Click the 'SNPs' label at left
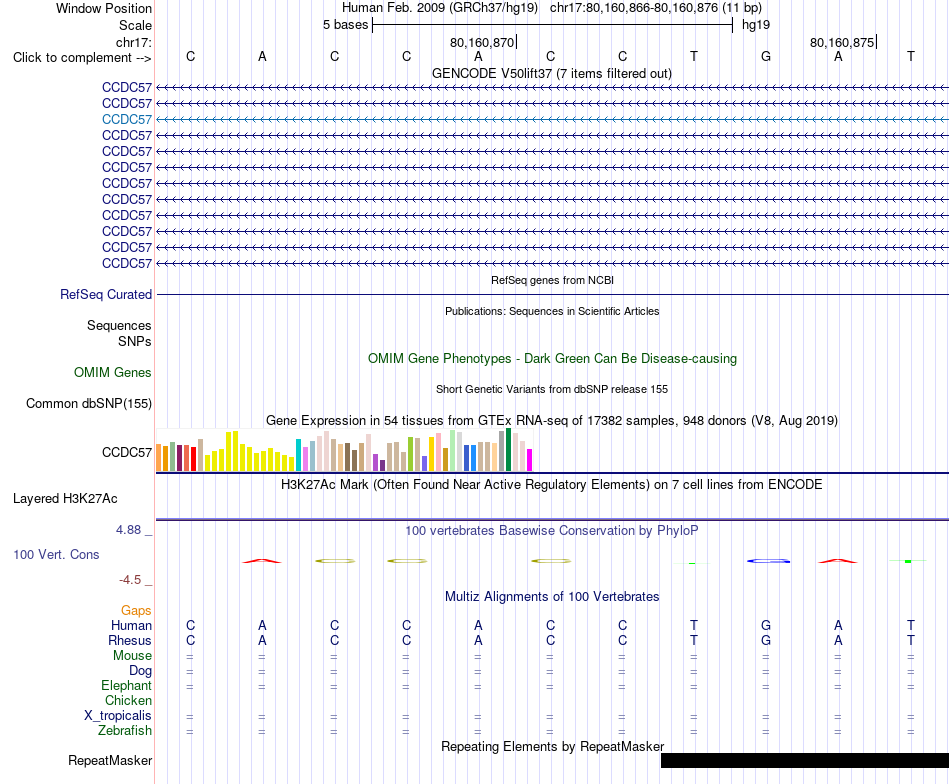This screenshot has width=950, height=784. (x=135, y=341)
